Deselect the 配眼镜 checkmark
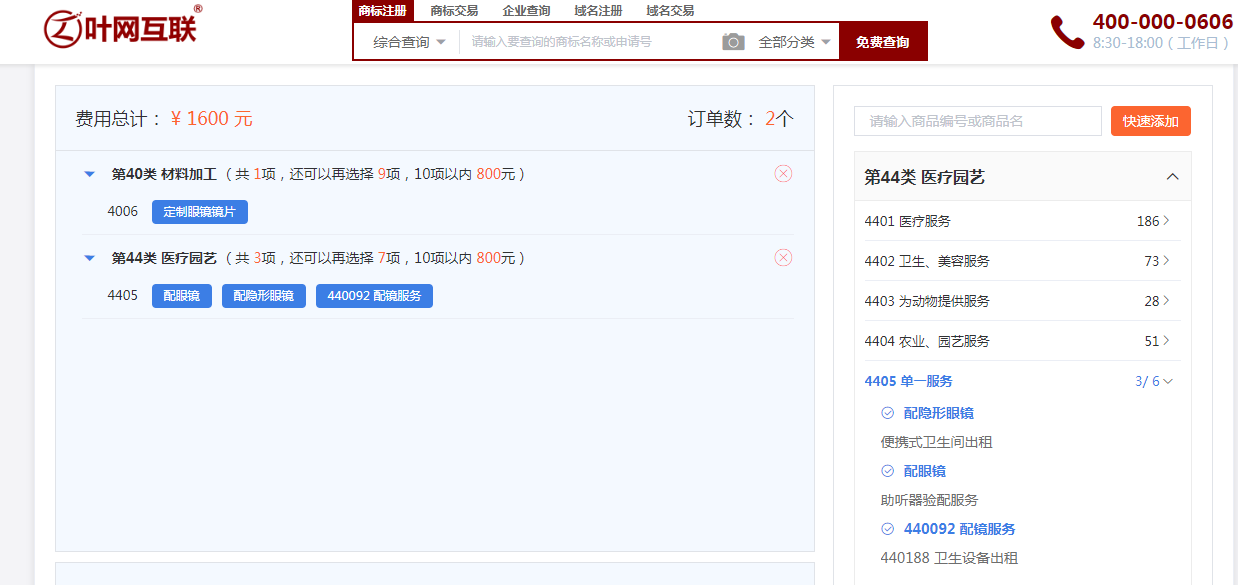 tap(887, 470)
